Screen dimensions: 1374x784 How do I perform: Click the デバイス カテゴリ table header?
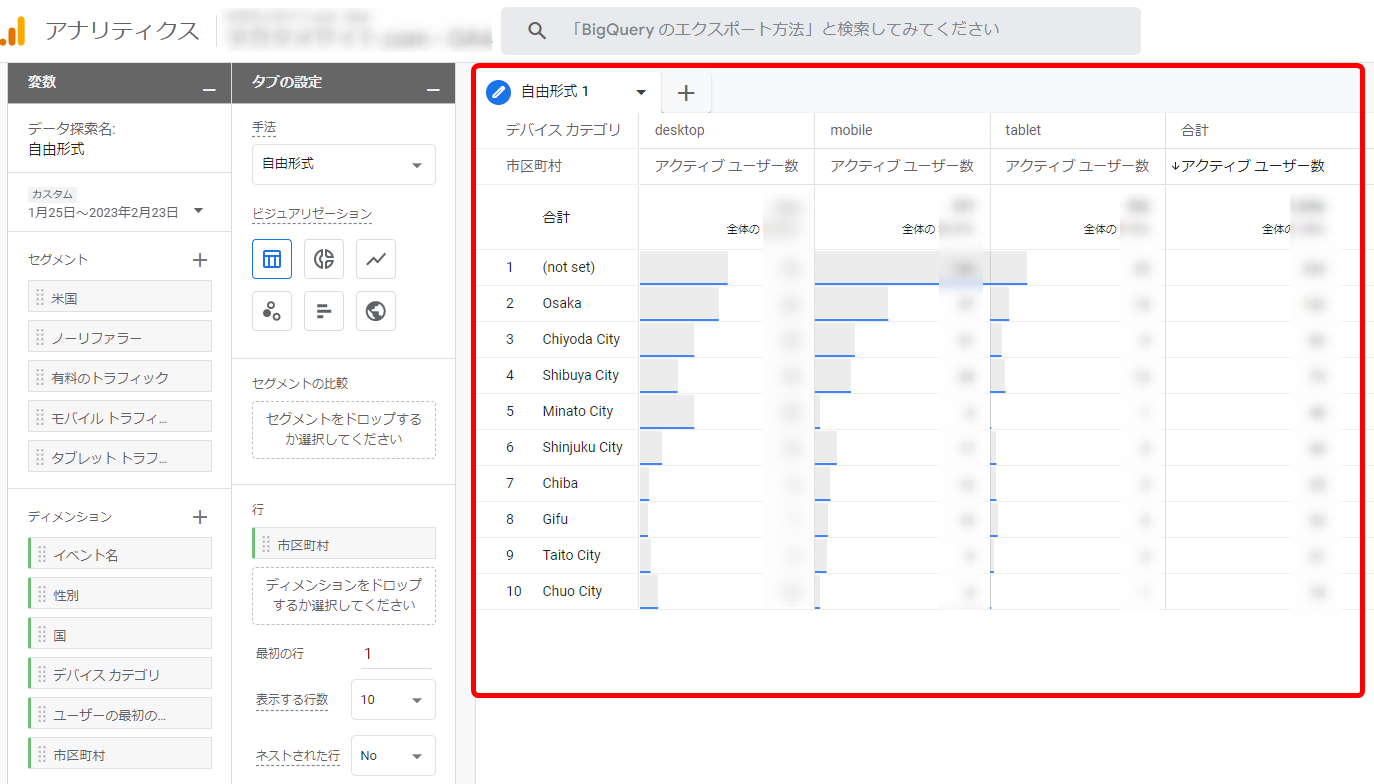coord(563,130)
